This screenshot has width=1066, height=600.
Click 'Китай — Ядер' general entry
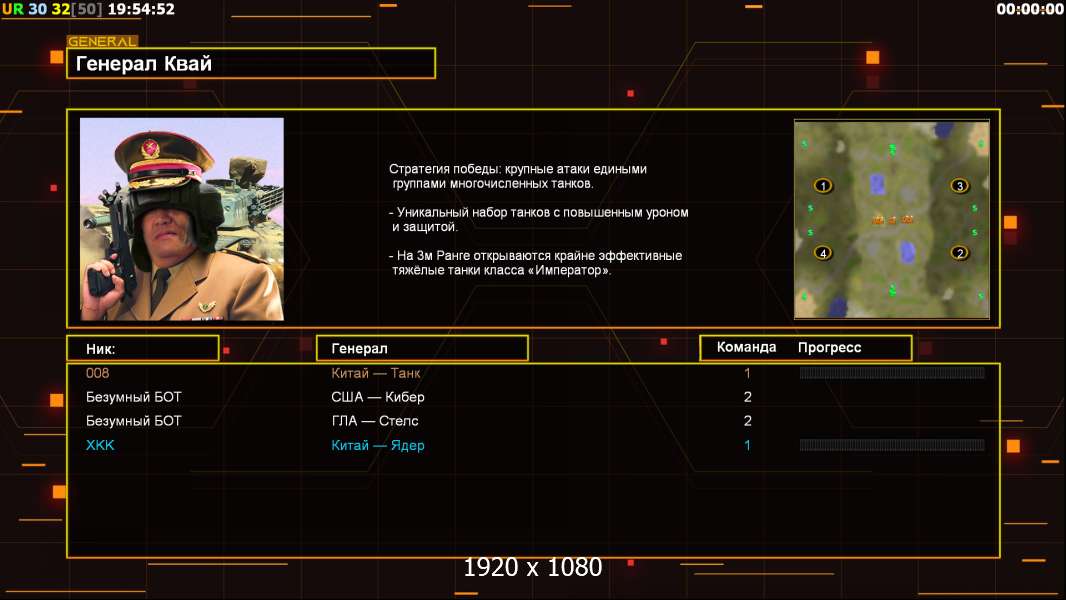[x=378, y=445]
